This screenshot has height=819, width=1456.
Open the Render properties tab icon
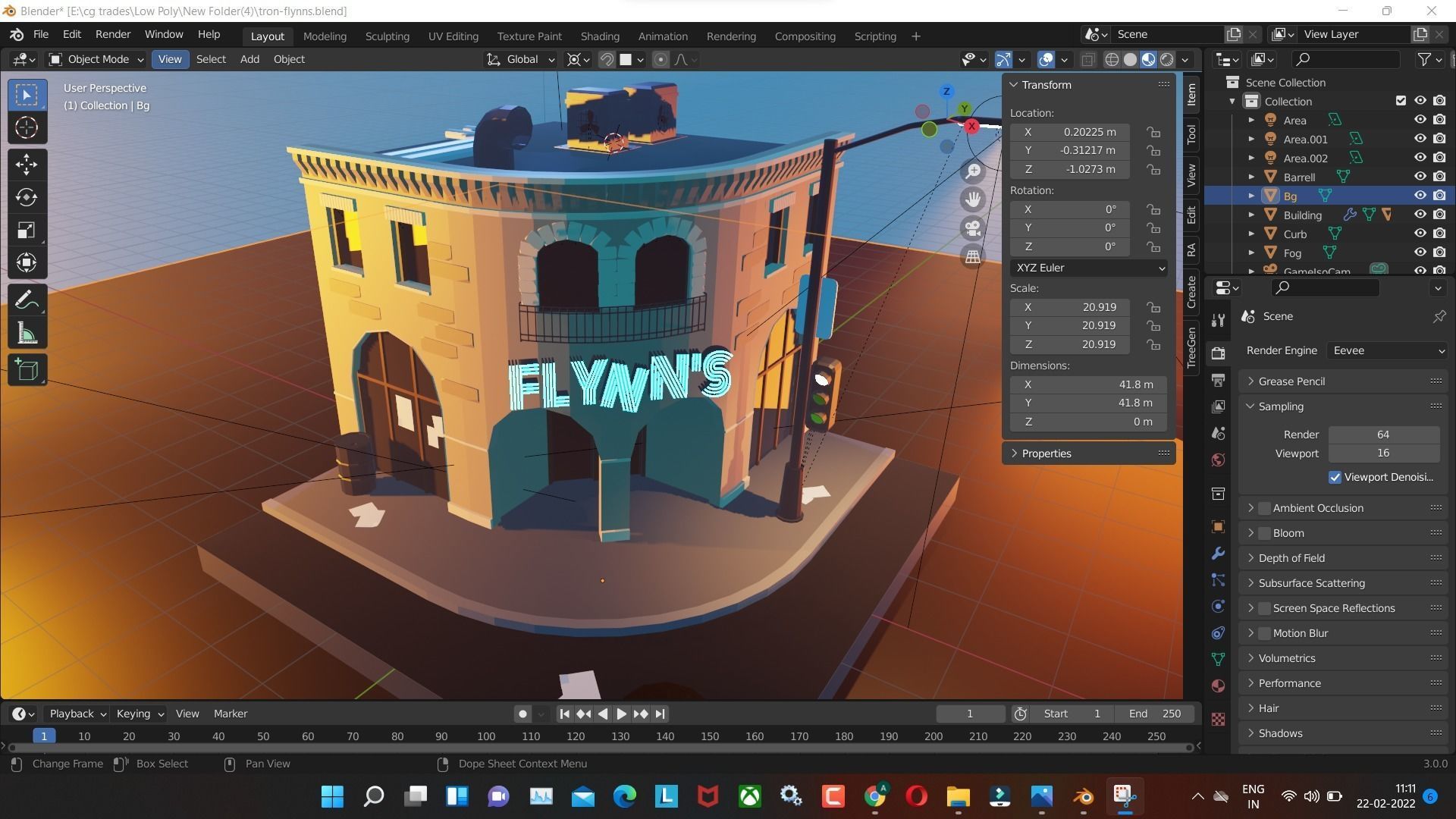pyautogui.click(x=1218, y=353)
